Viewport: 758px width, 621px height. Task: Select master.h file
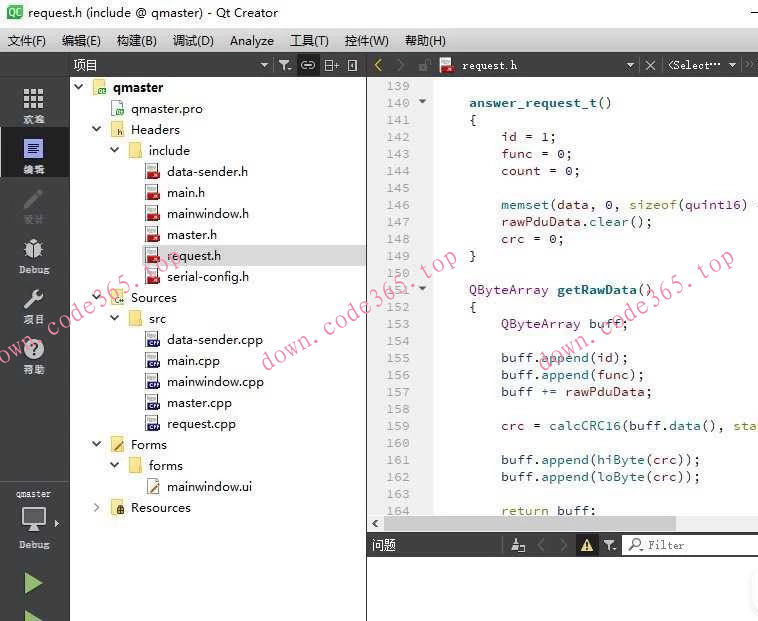[x=192, y=235]
